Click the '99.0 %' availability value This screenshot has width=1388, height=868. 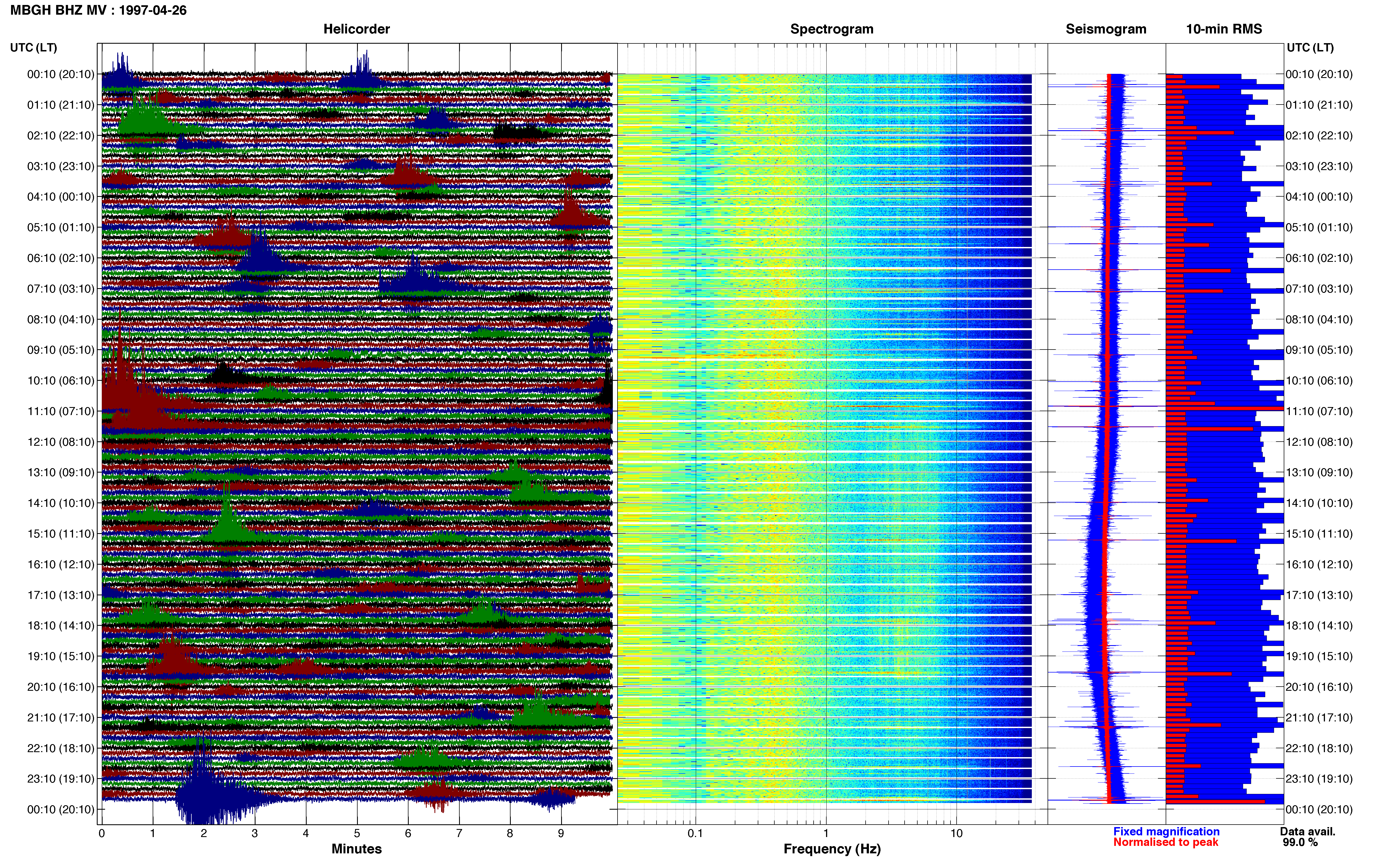click(1300, 843)
